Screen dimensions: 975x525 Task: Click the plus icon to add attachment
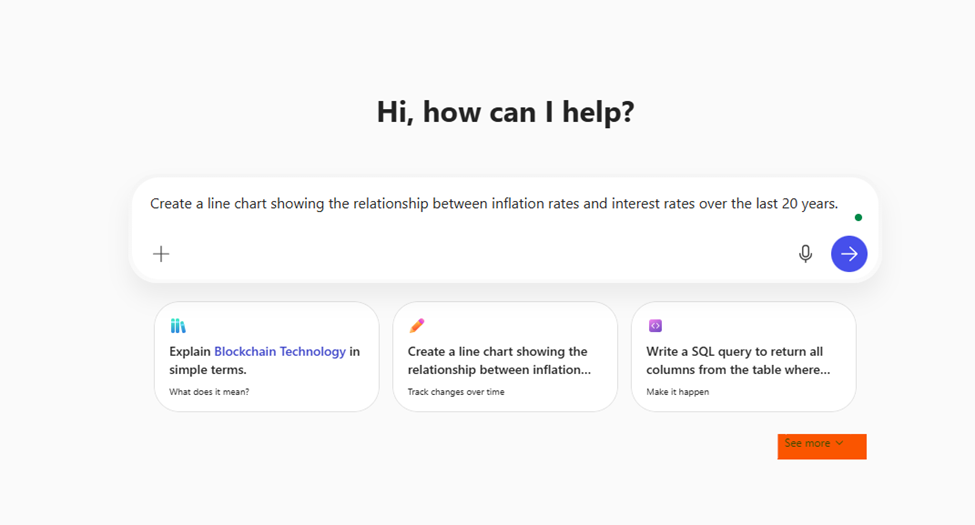click(x=161, y=254)
